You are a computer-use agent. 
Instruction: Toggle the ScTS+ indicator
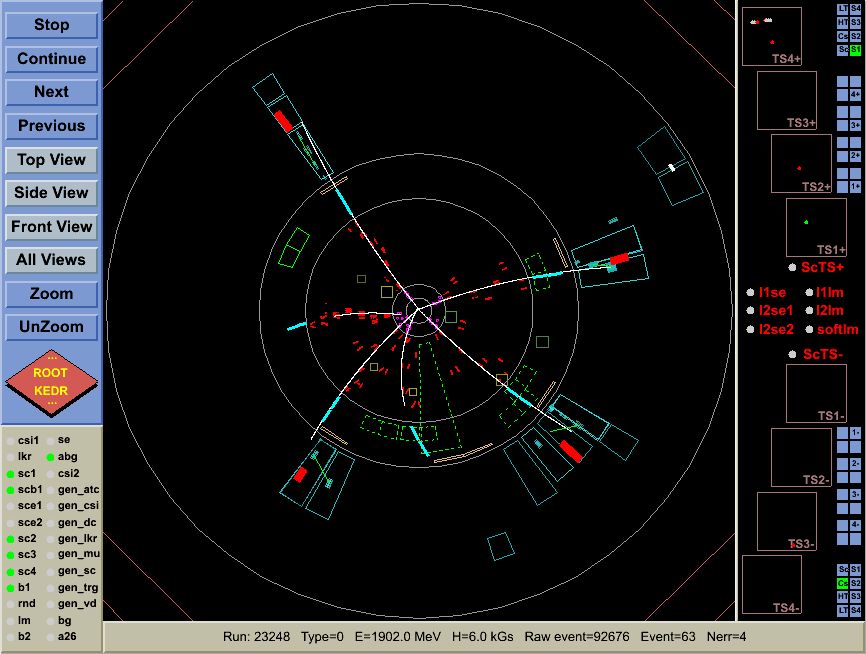pyautogui.click(x=792, y=268)
